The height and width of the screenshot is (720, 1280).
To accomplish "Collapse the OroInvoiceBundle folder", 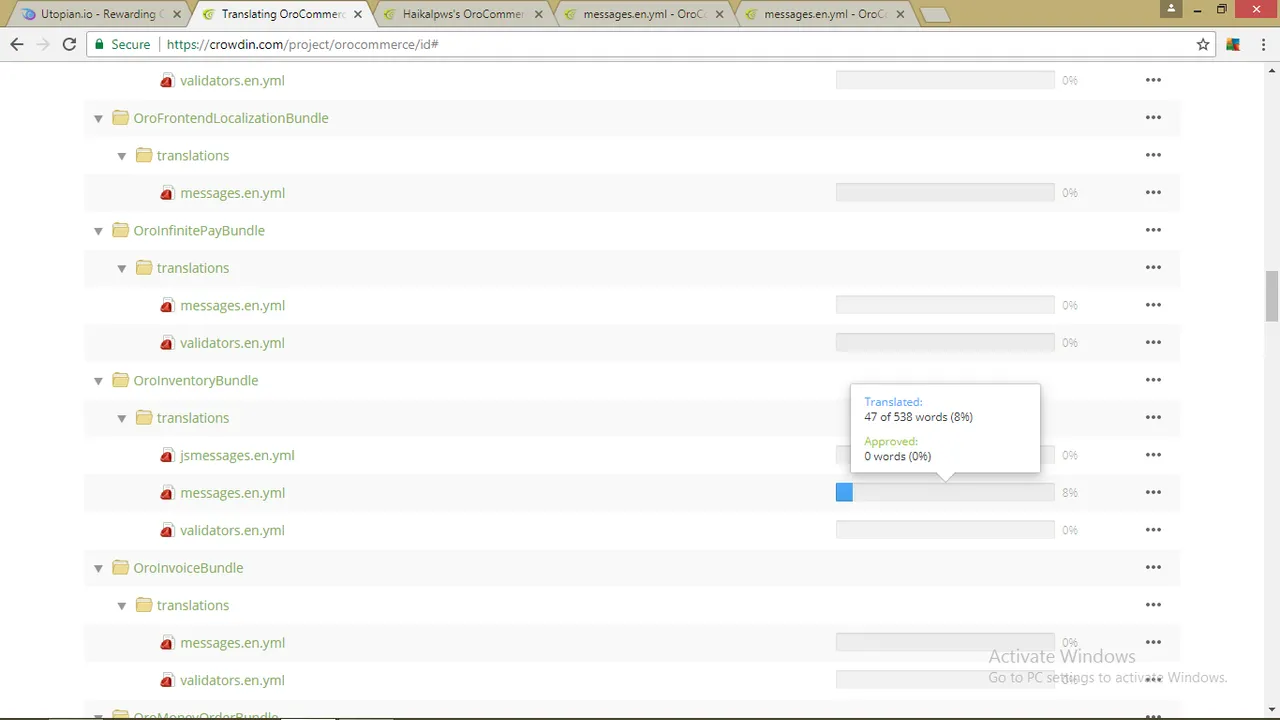I will coord(98,569).
